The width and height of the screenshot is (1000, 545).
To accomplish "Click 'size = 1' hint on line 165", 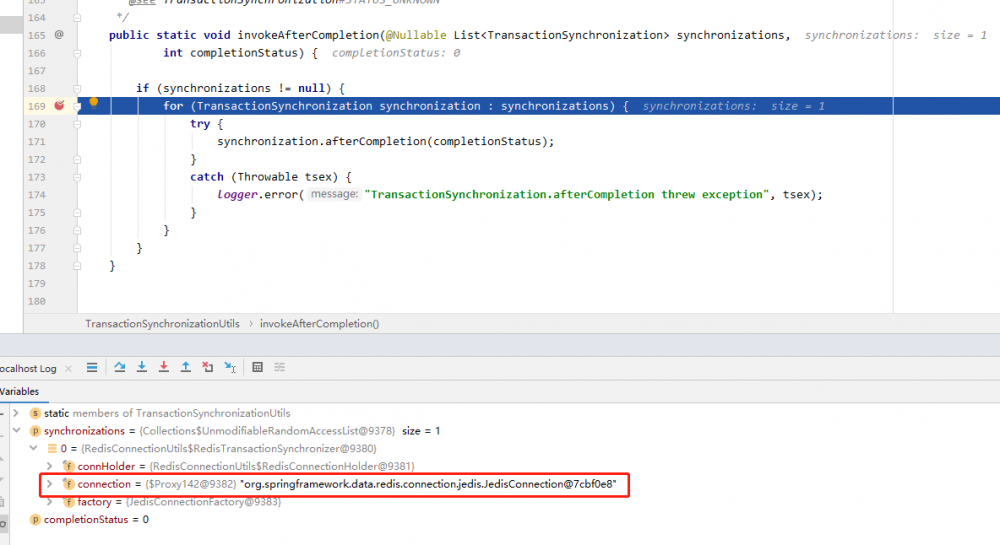I will pyautogui.click(x=960, y=35).
